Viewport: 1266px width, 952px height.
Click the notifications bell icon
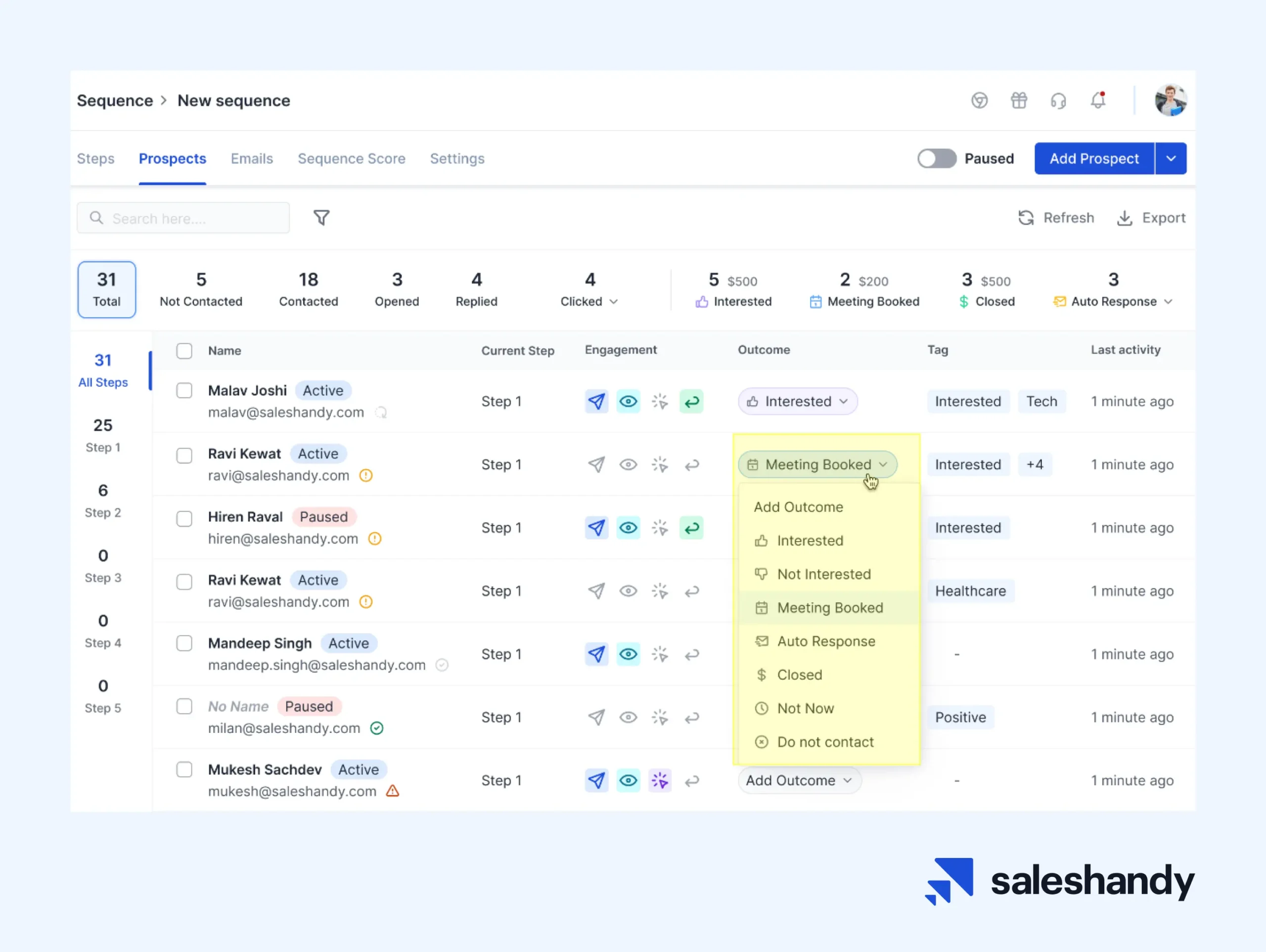click(1098, 100)
